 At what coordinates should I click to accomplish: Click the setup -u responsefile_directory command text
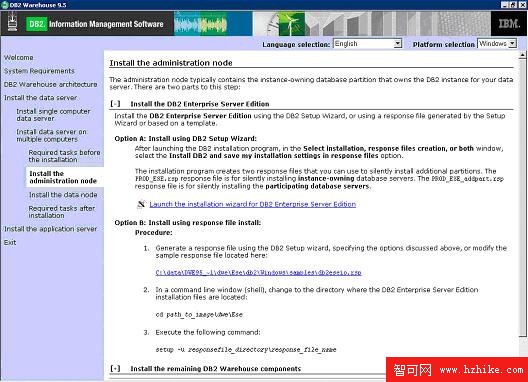tap(246, 350)
